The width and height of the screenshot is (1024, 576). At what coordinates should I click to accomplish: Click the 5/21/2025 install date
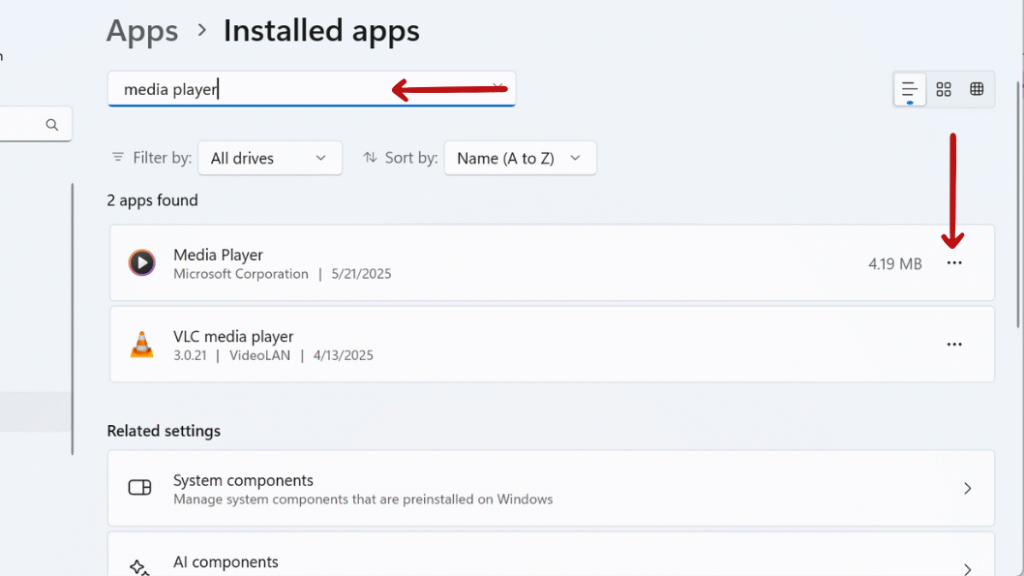[x=361, y=274]
